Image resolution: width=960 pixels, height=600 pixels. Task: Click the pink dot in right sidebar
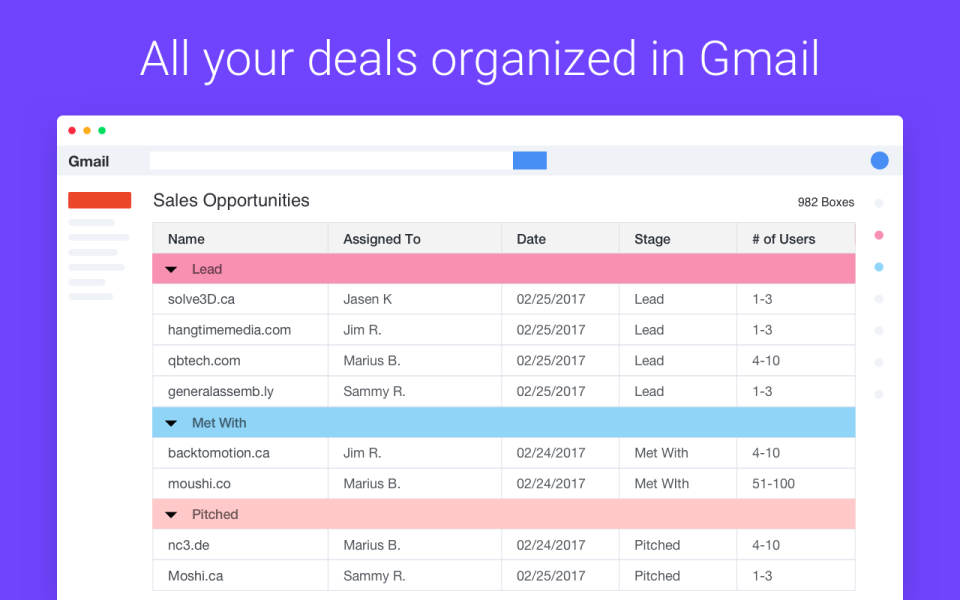(x=879, y=235)
